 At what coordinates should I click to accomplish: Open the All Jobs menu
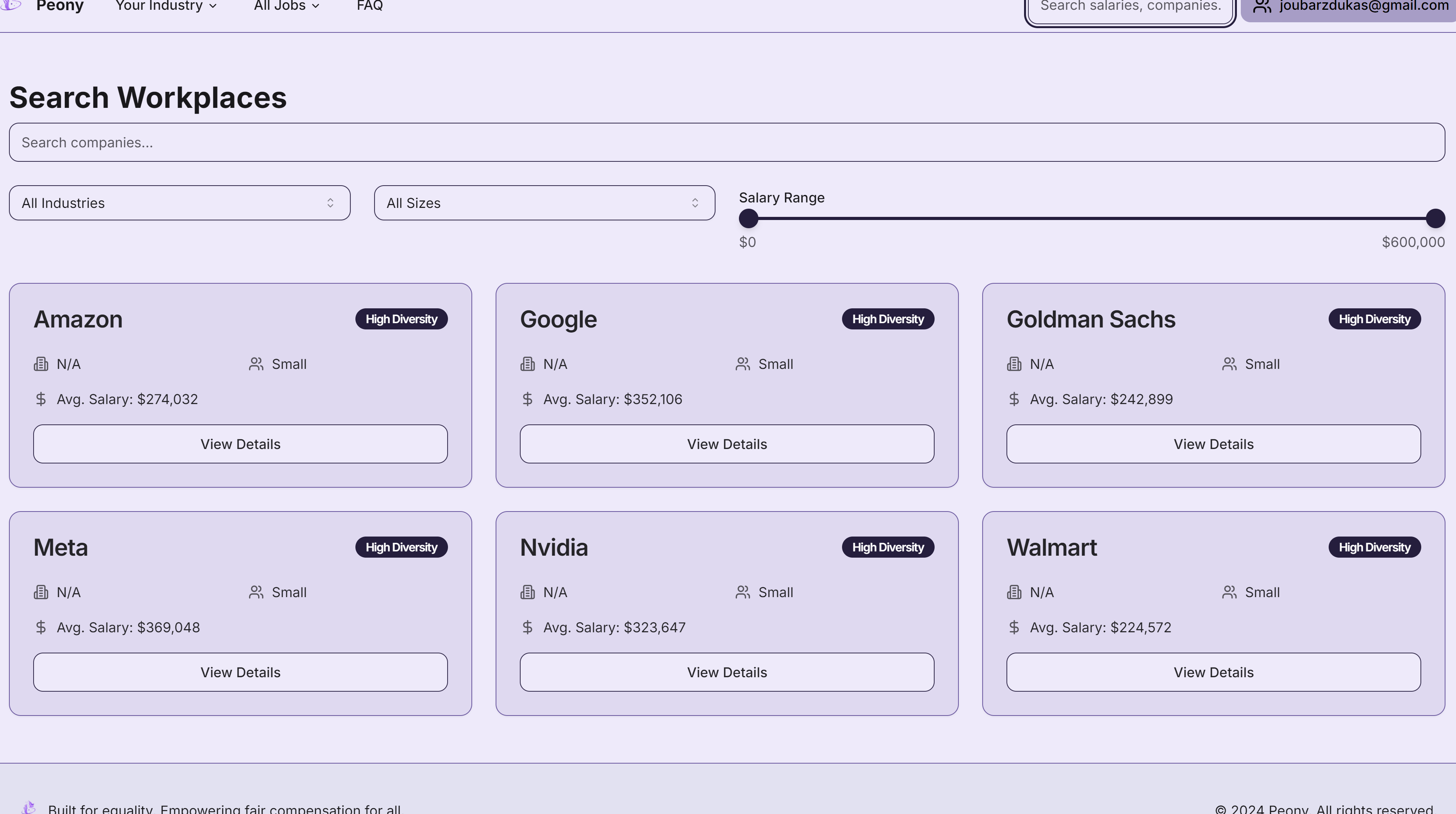coord(287,6)
